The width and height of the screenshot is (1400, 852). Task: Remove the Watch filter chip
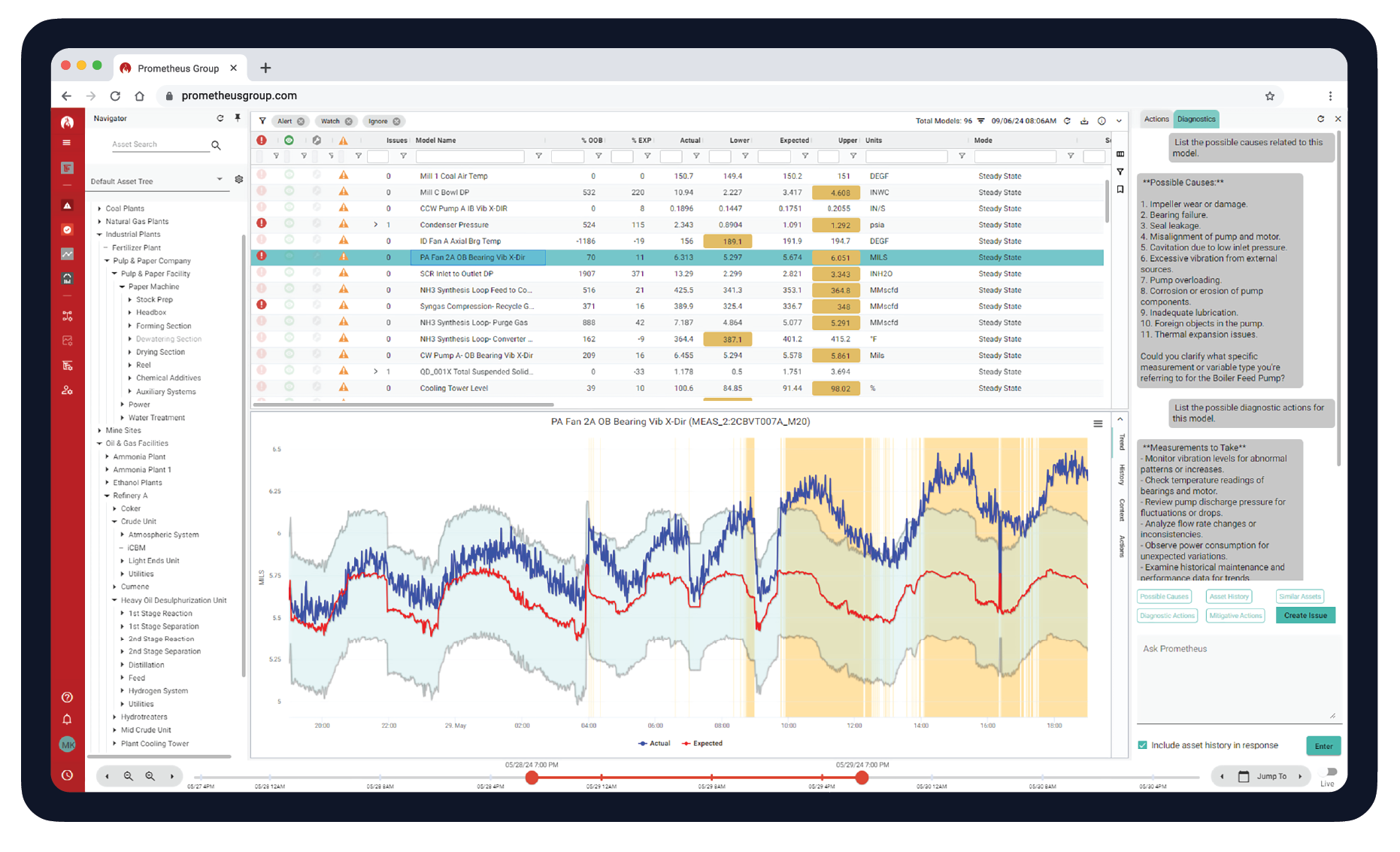(x=347, y=121)
